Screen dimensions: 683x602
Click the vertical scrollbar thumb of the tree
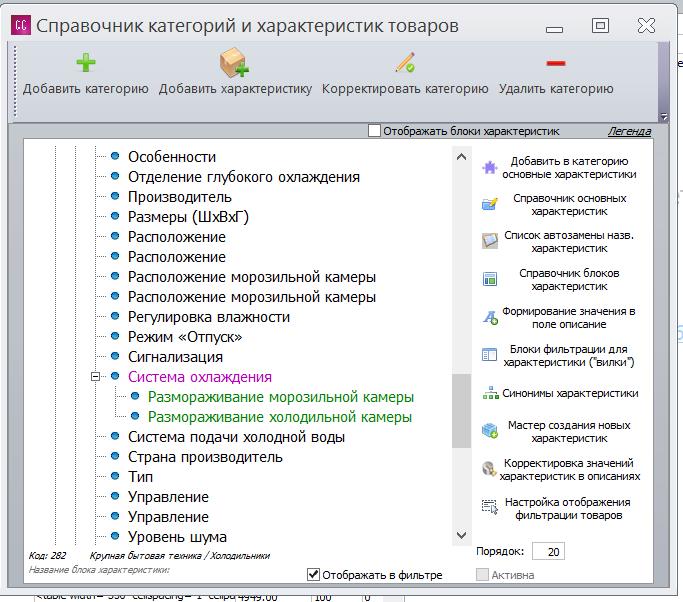(x=461, y=410)
